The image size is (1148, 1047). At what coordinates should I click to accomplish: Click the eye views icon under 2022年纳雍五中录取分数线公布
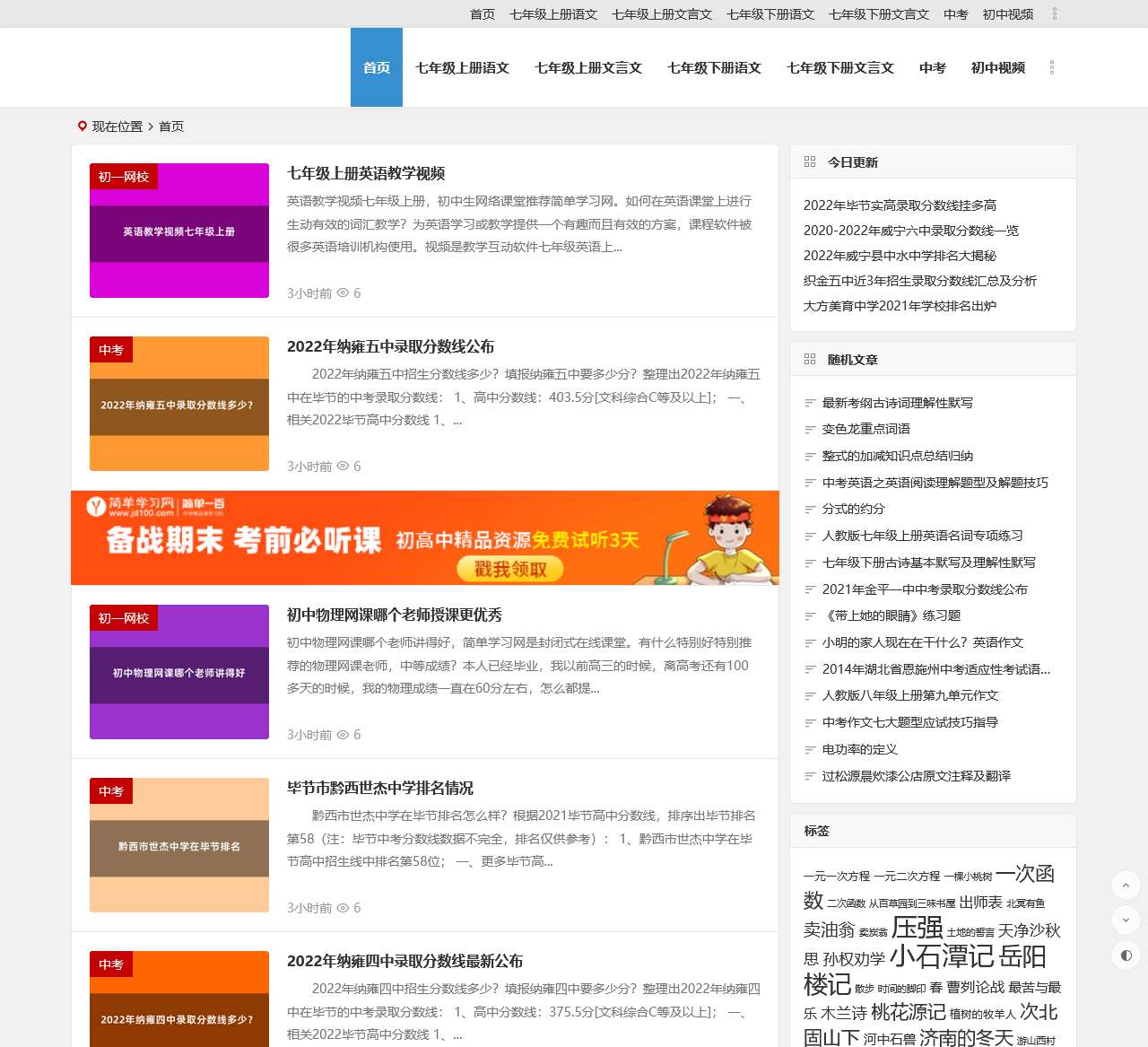point(343,467)
